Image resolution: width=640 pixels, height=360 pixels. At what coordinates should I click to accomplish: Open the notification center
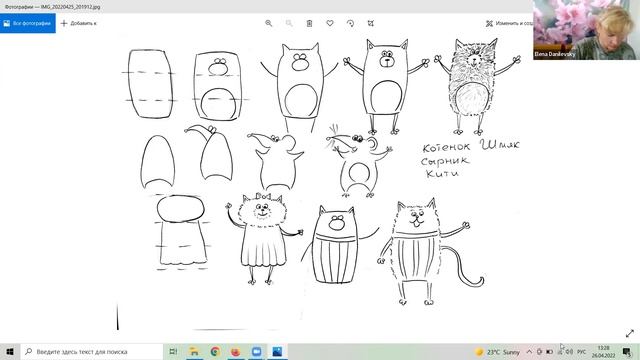(627, 351)
